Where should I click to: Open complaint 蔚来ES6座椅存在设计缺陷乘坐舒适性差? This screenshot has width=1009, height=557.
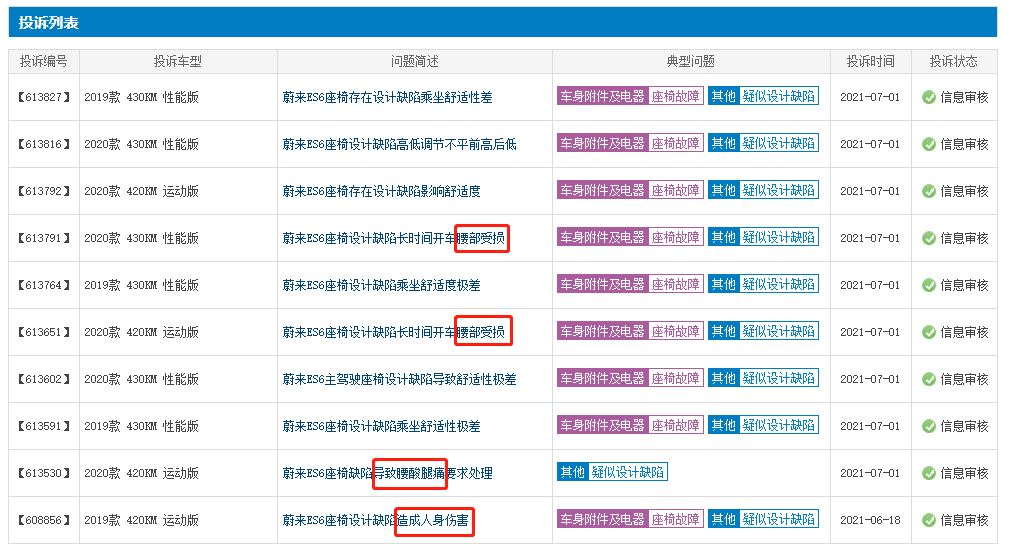point(387,97)
